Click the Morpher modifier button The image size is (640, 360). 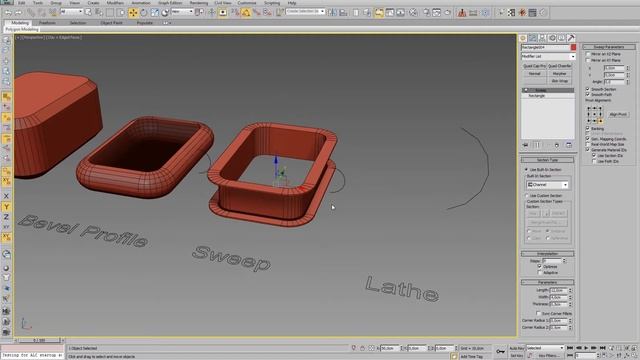point(560,73)
